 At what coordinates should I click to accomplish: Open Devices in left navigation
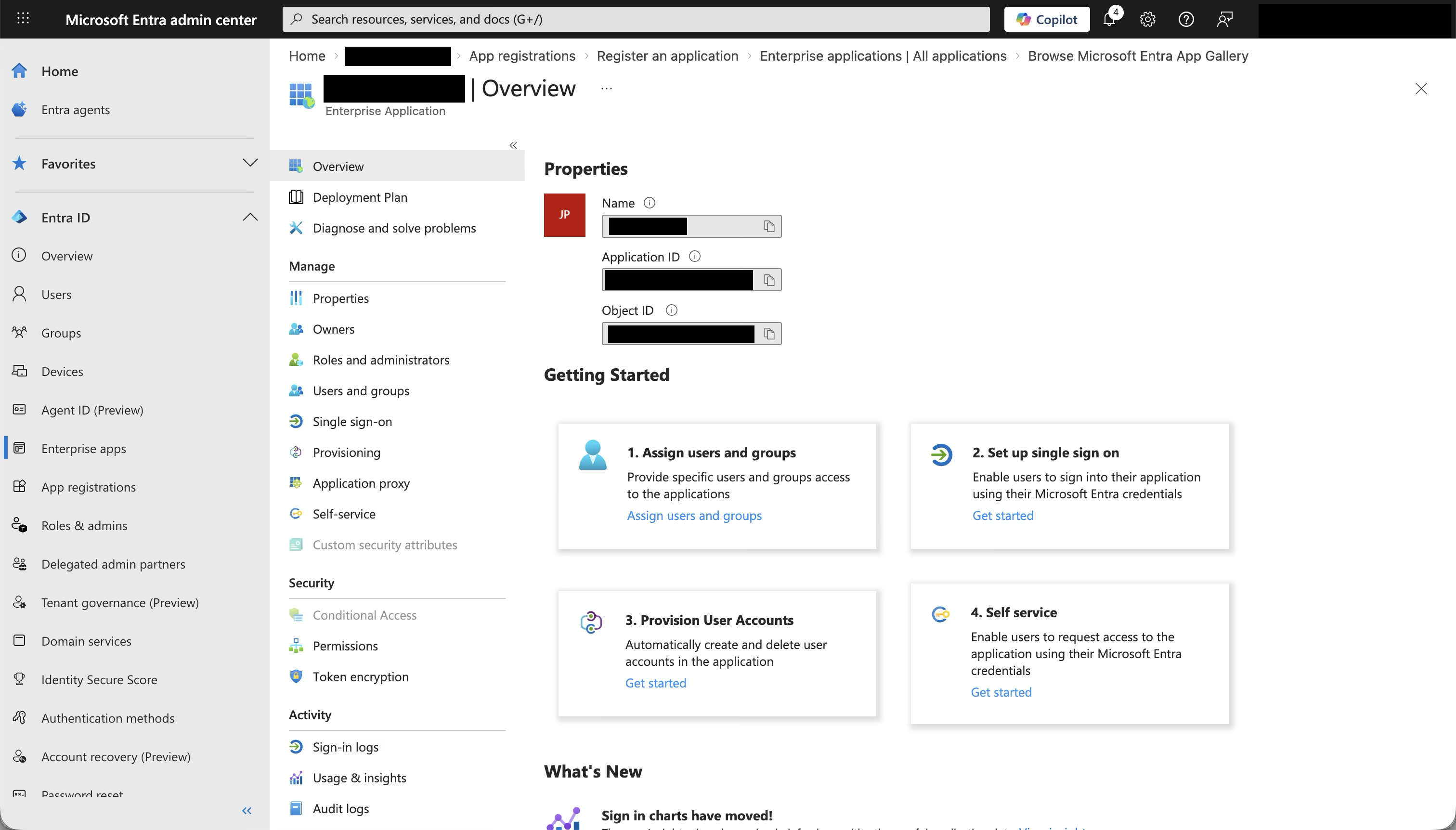point(62,371)
